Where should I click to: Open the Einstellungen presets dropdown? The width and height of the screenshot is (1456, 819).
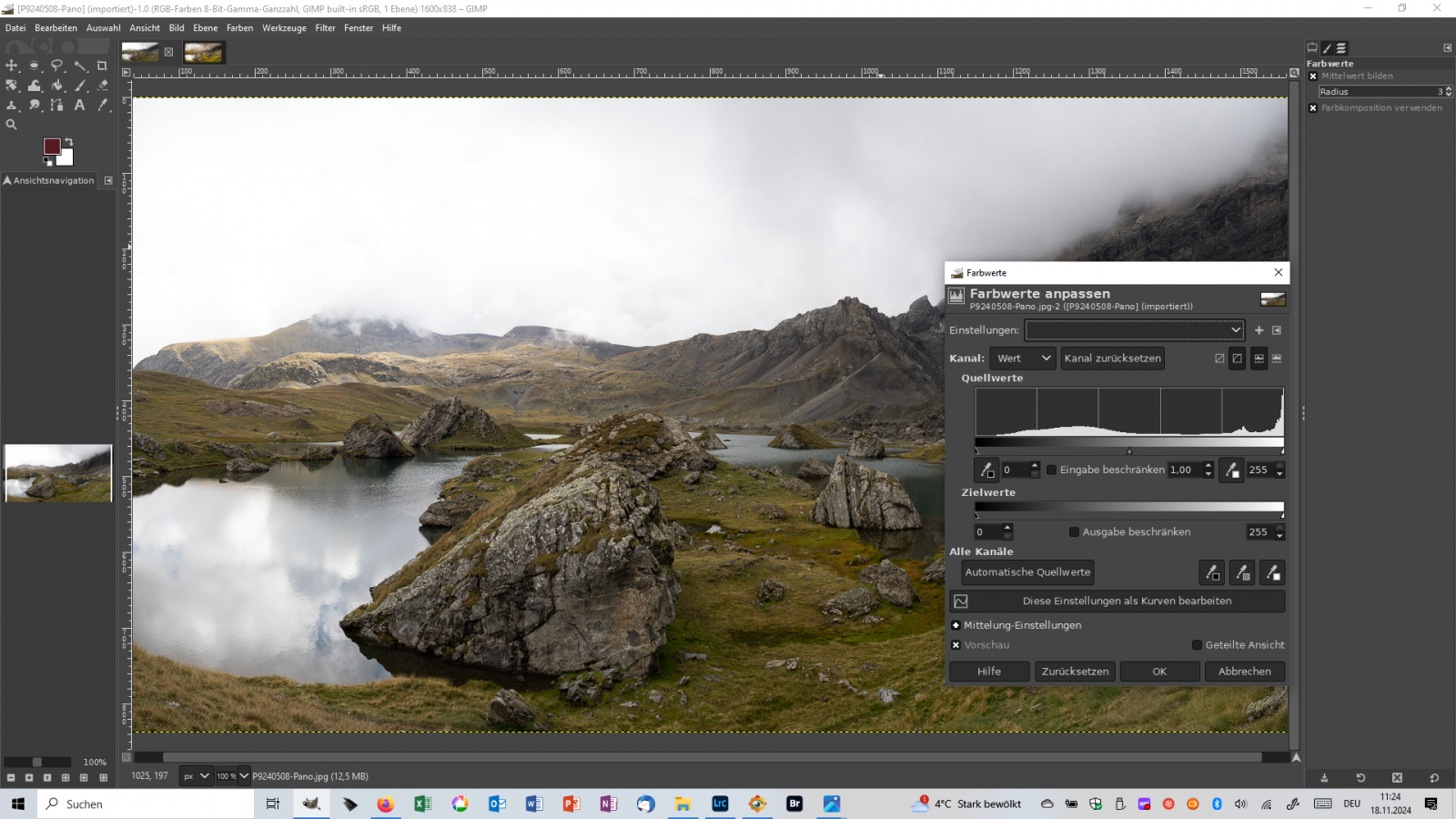pyautogui.click(x=1134, y=330)
